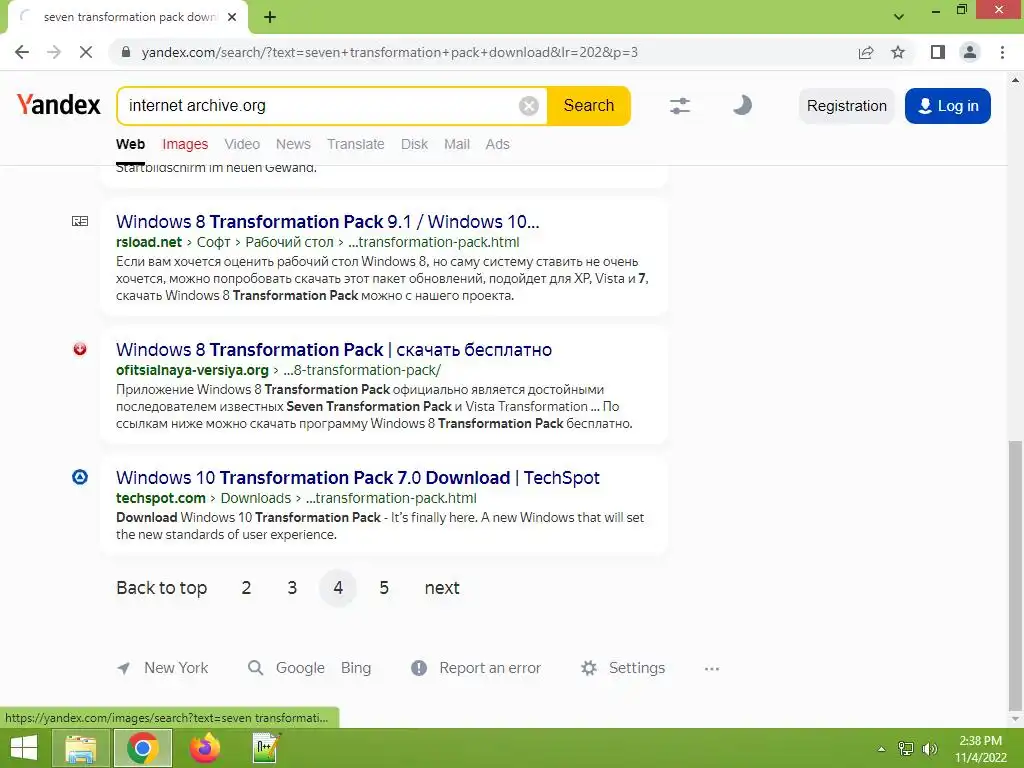Open the Chrome profile avatar
1024x768 pixels.
tap(970, 52)
